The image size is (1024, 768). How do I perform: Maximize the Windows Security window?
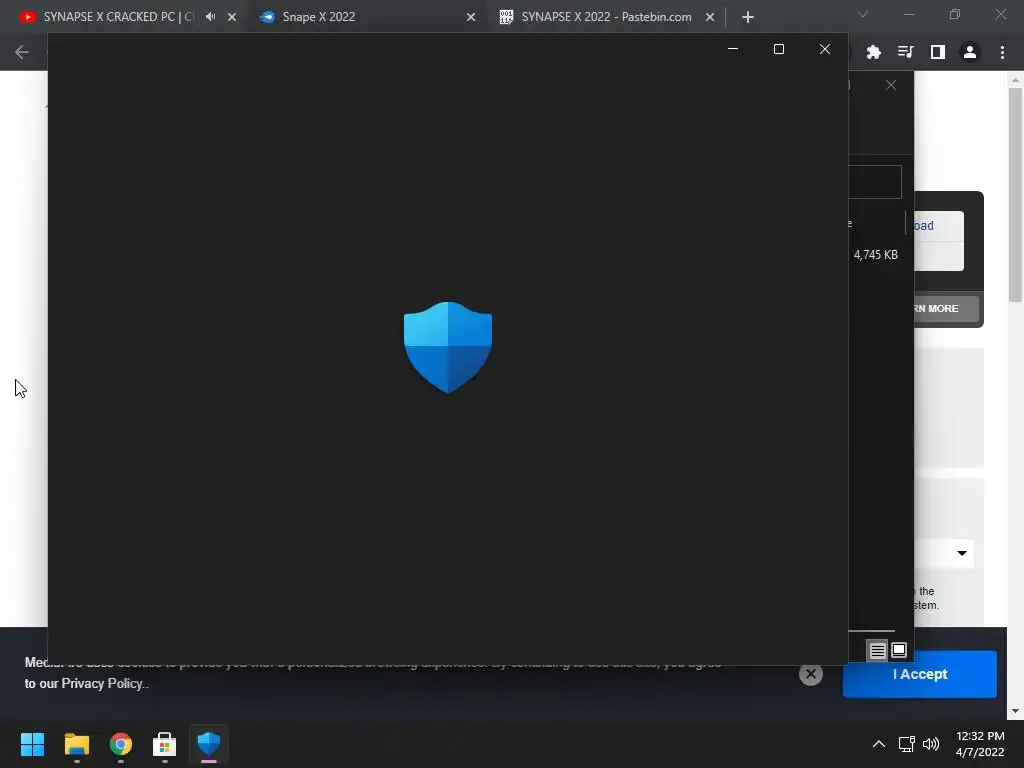click(x=778, y=49)
